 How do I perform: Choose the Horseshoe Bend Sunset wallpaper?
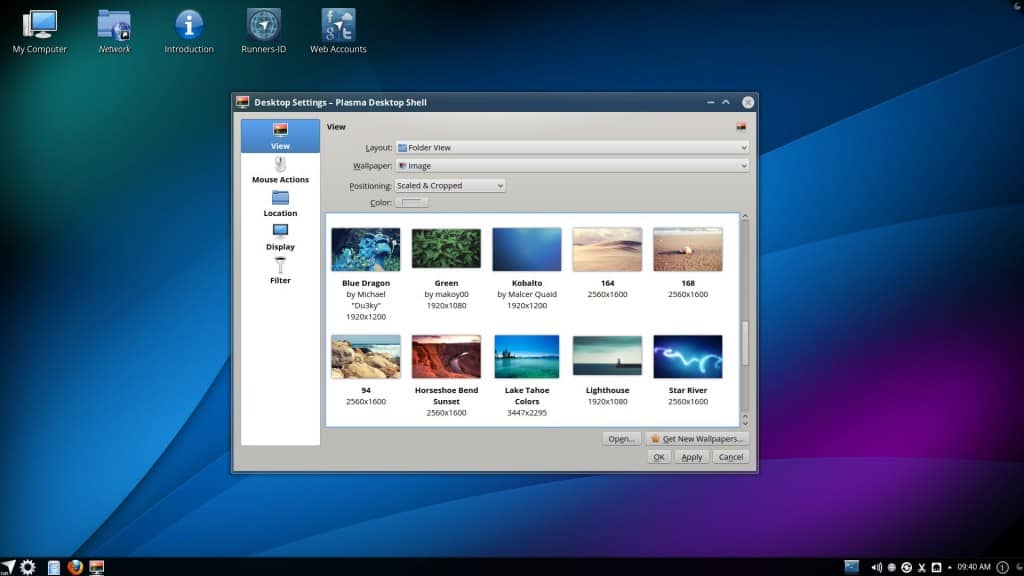click(x=446, y=357)
